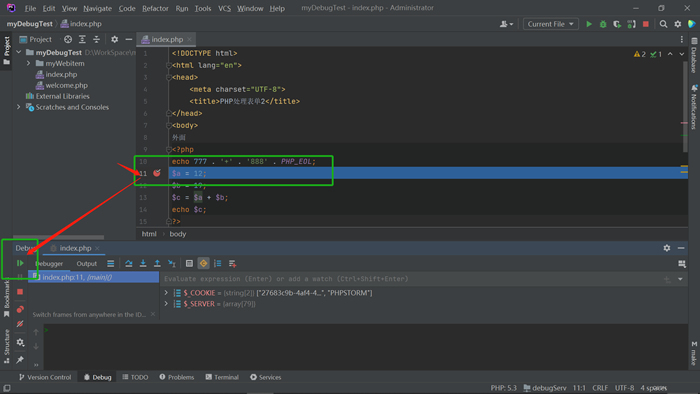Click show execution point lines icon
The width and height of the screenshot is (700, 394).
[111, 264]
